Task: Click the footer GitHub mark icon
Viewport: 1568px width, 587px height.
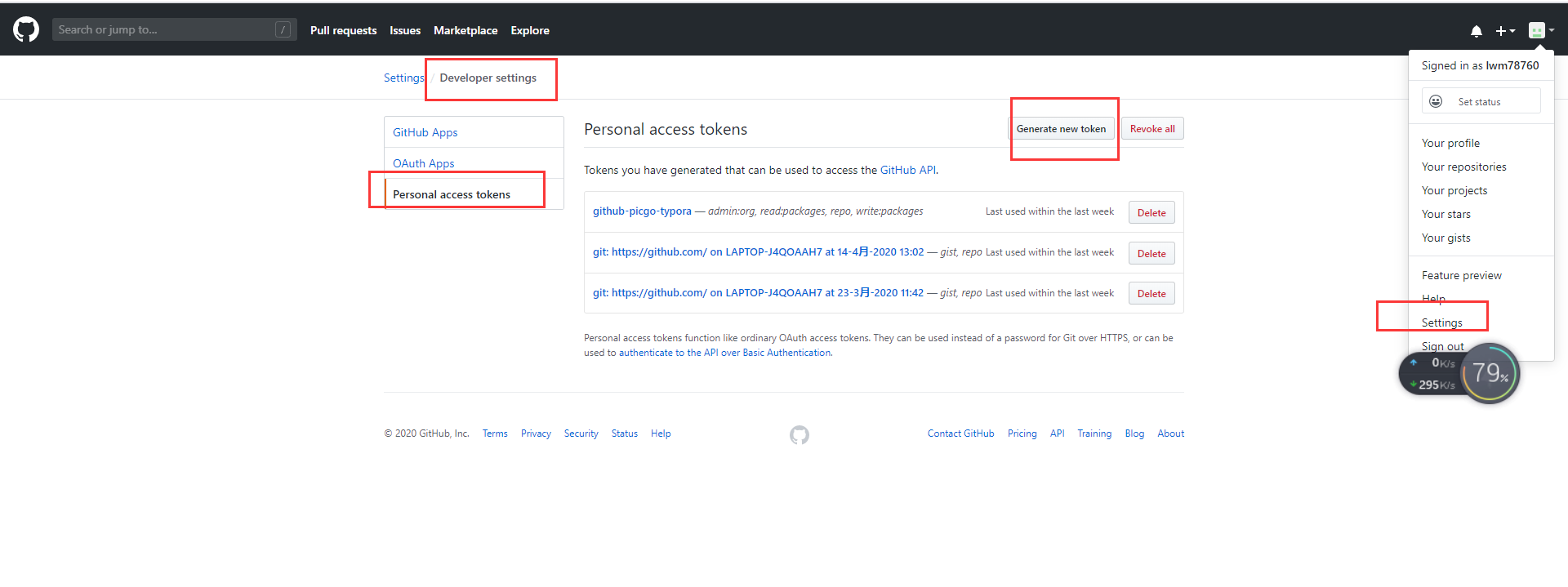Action: pyautogui.click(x=800, y=435)
